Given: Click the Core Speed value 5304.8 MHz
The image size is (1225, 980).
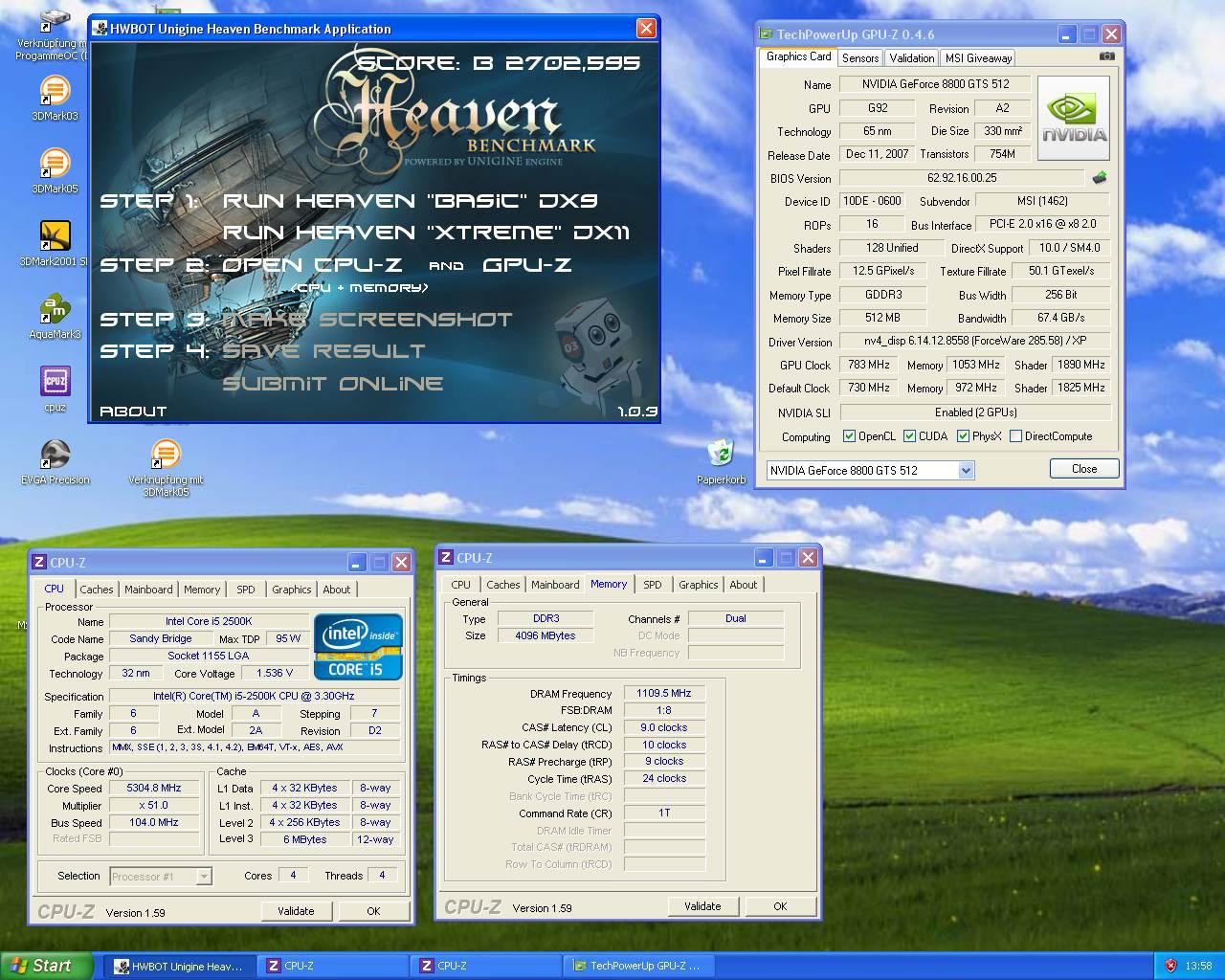Looking at the screenshot, I should click(x=154, y=789).
